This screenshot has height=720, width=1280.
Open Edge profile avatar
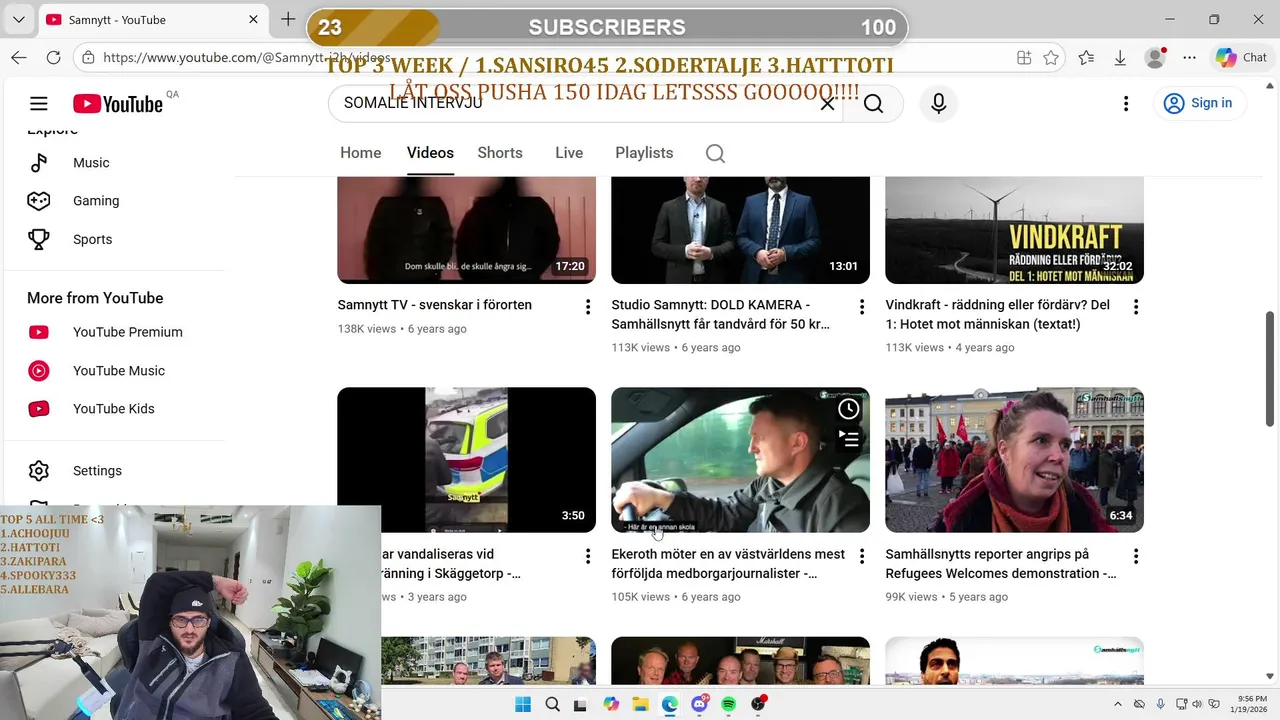coord(1155,58)
